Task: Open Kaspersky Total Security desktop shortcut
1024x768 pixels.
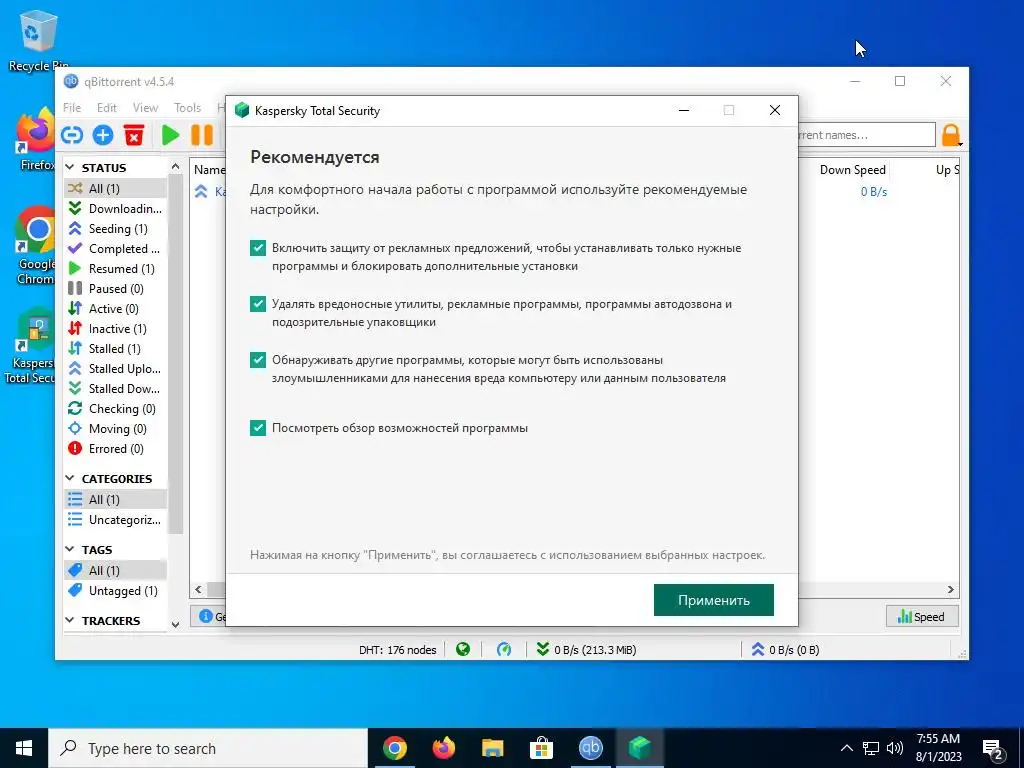Action: tap(31, 346)
